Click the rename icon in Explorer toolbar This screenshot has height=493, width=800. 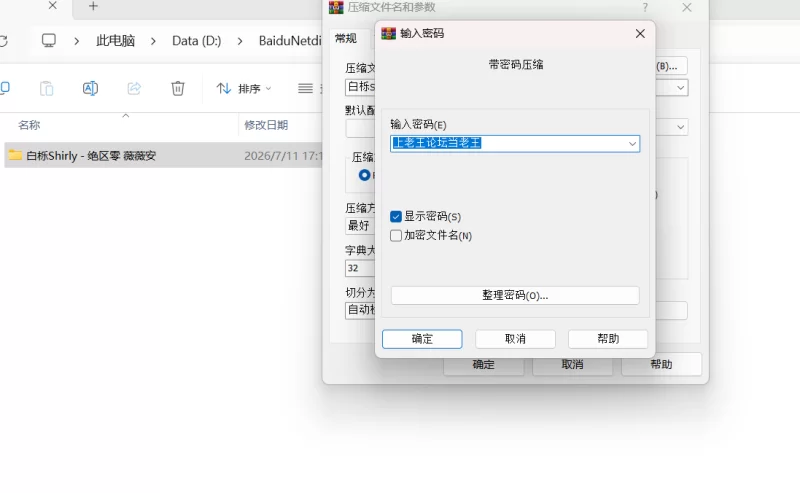pyautogui.click(x=90, y=88)
